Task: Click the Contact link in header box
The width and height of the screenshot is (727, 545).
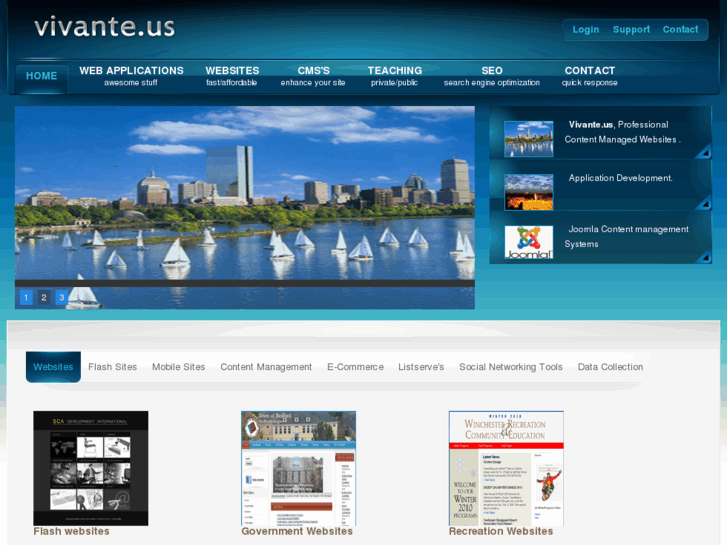Action: point(680,30)
